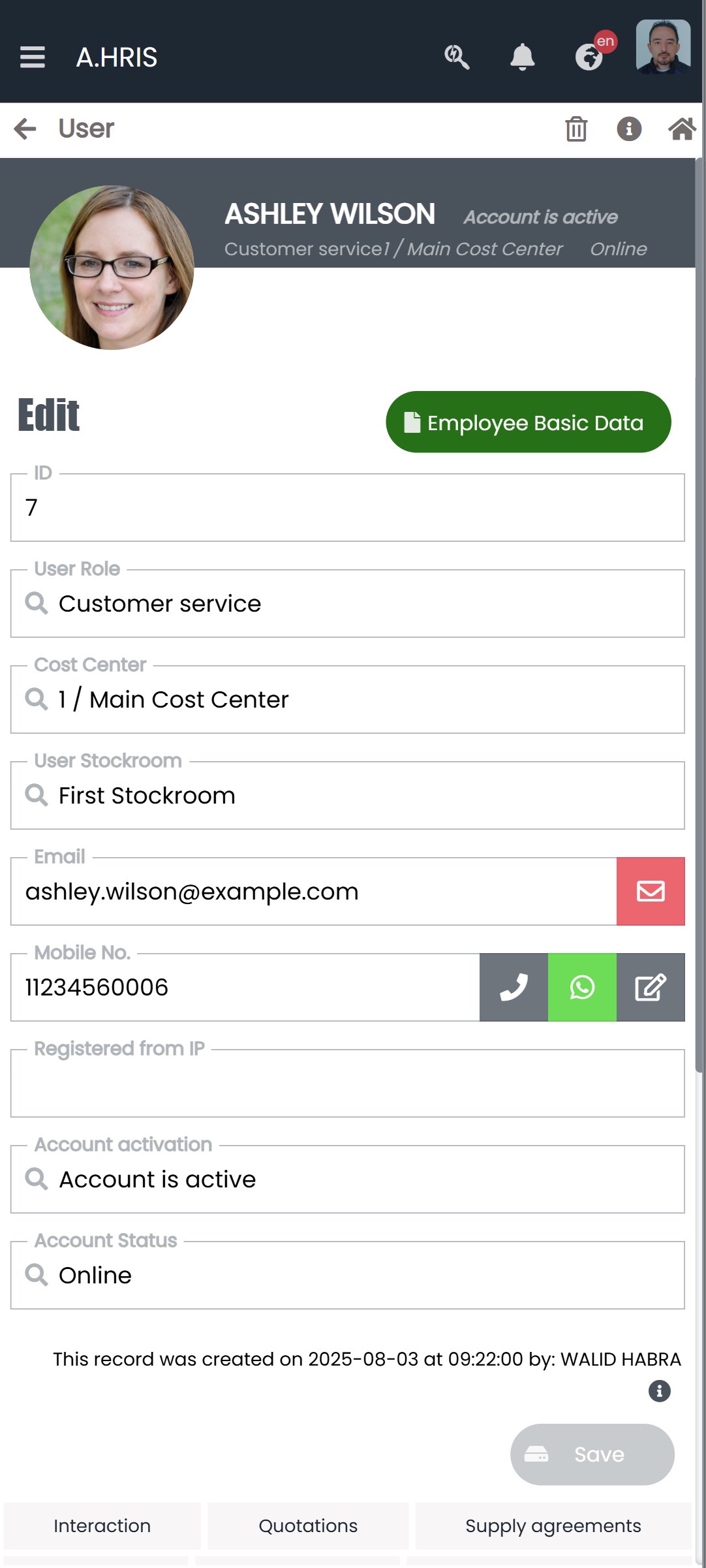This screenshot has height=1568, width=706.
Task: Call the mobile number via phone icon
Action: point(514,987)
